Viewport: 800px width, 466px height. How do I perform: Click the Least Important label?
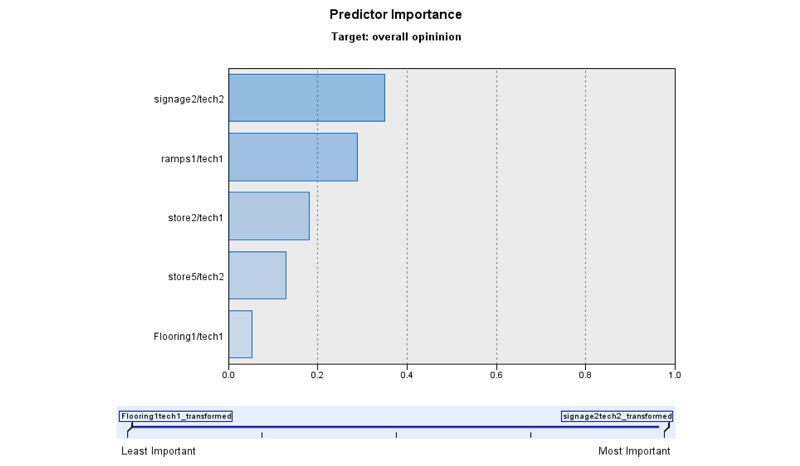158,451
